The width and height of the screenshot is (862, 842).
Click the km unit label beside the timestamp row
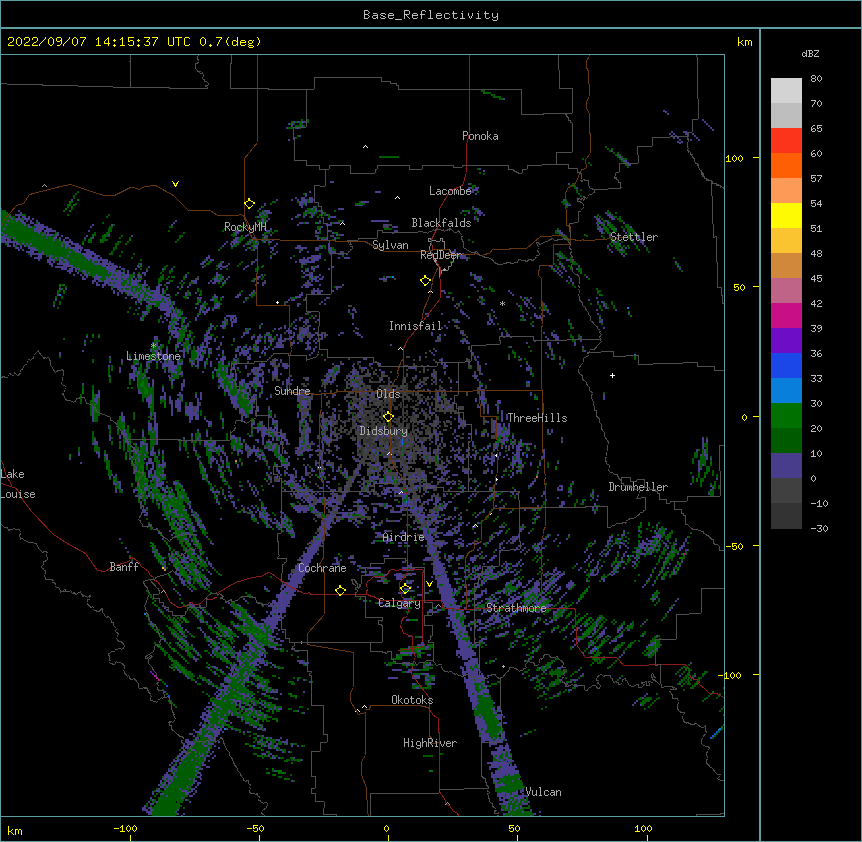pyautogui.click(x=745, y=42)
